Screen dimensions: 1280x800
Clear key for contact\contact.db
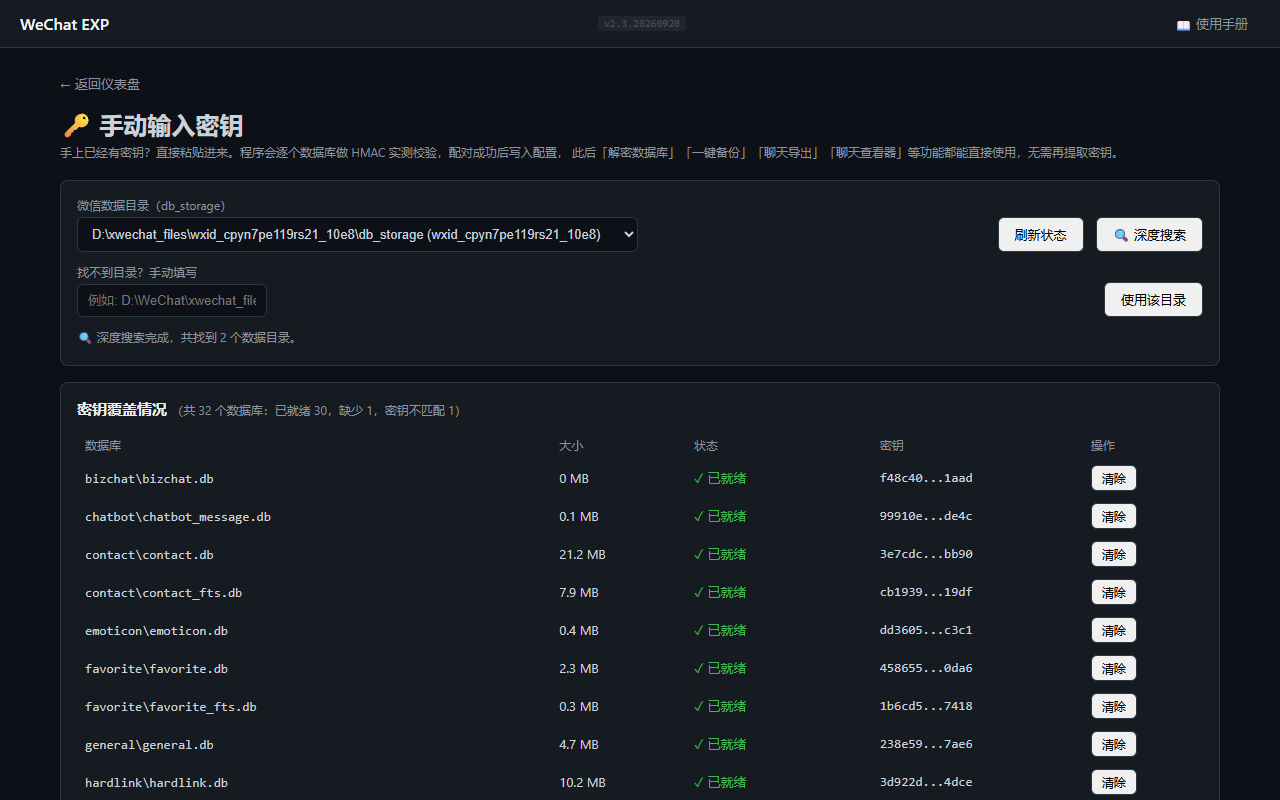coord(1113,555)
